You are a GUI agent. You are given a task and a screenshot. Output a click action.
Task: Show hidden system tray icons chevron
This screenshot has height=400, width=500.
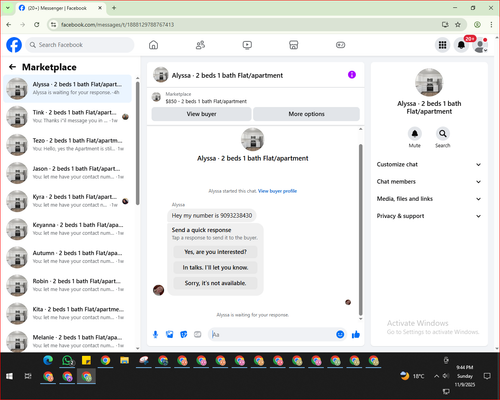[x=436, y=376]
